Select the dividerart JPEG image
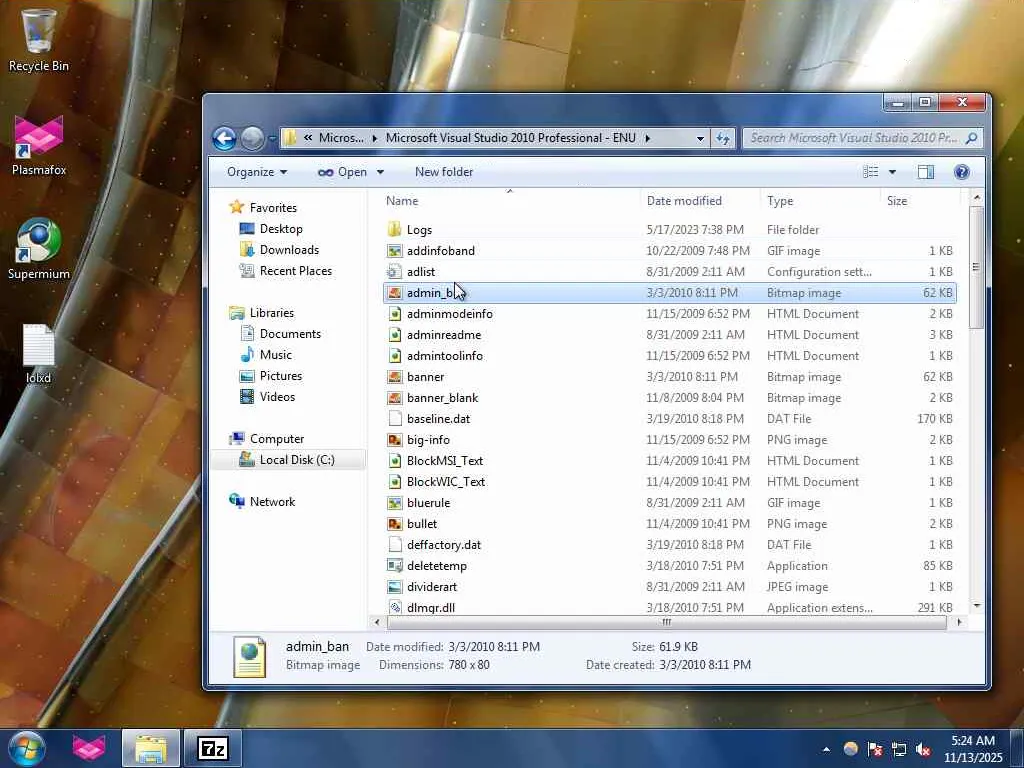The height and width of the screenshot is (768, 1024). [669, 586]
